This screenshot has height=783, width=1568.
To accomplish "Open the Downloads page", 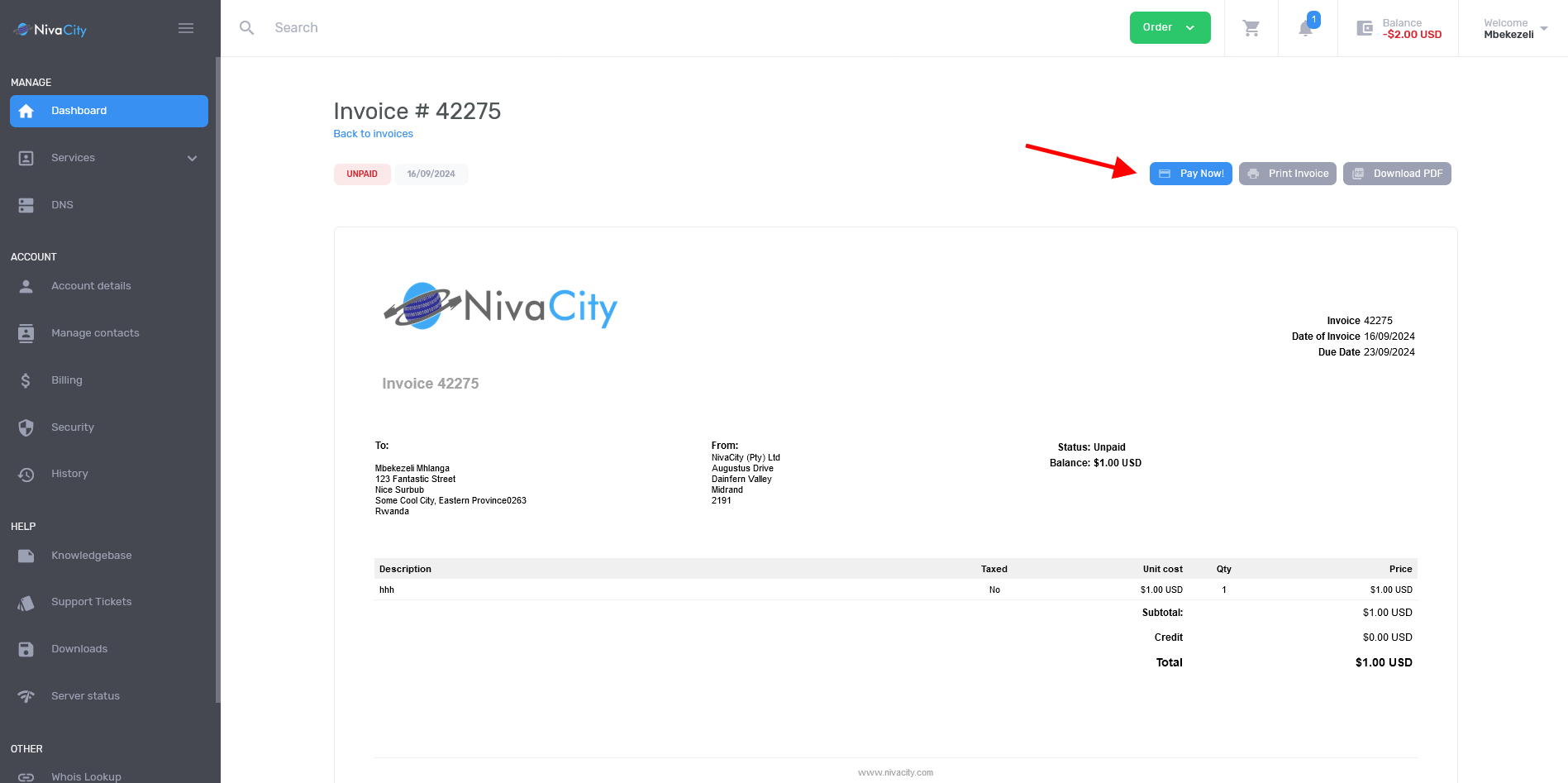I will click(x=109, y=649).
